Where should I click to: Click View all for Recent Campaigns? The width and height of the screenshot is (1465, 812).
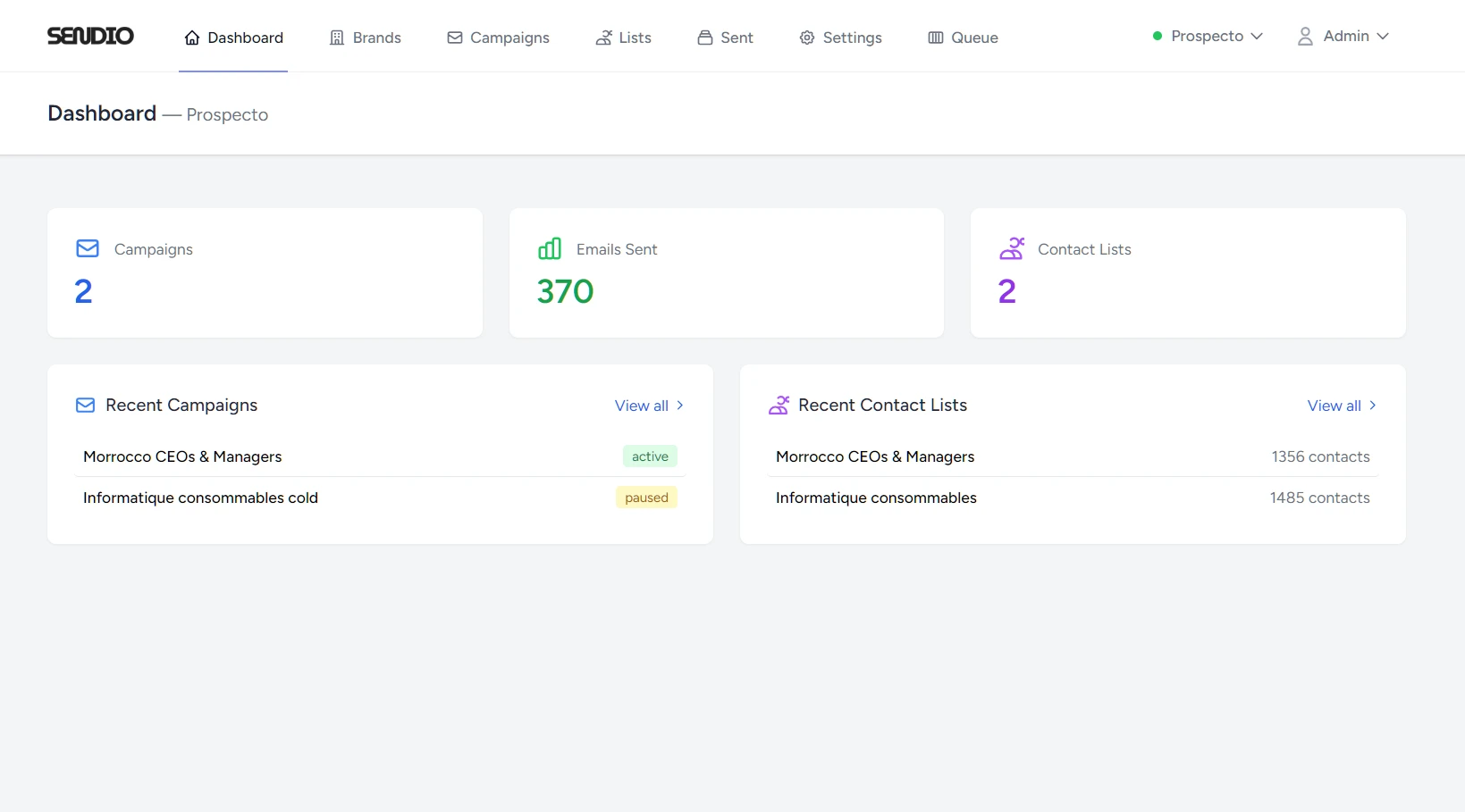click(650, 406)
